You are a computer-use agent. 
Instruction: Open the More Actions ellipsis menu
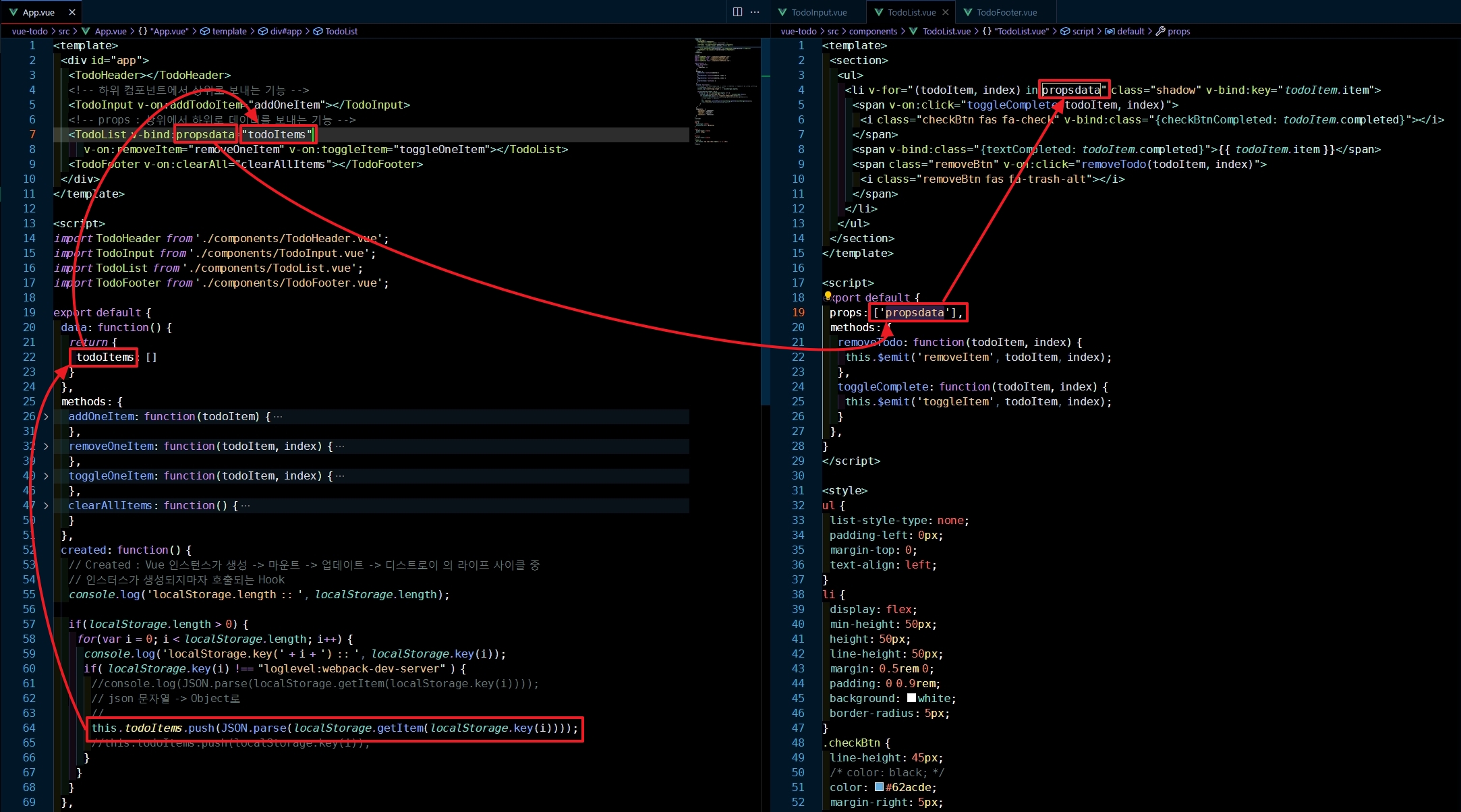(755, 12)
